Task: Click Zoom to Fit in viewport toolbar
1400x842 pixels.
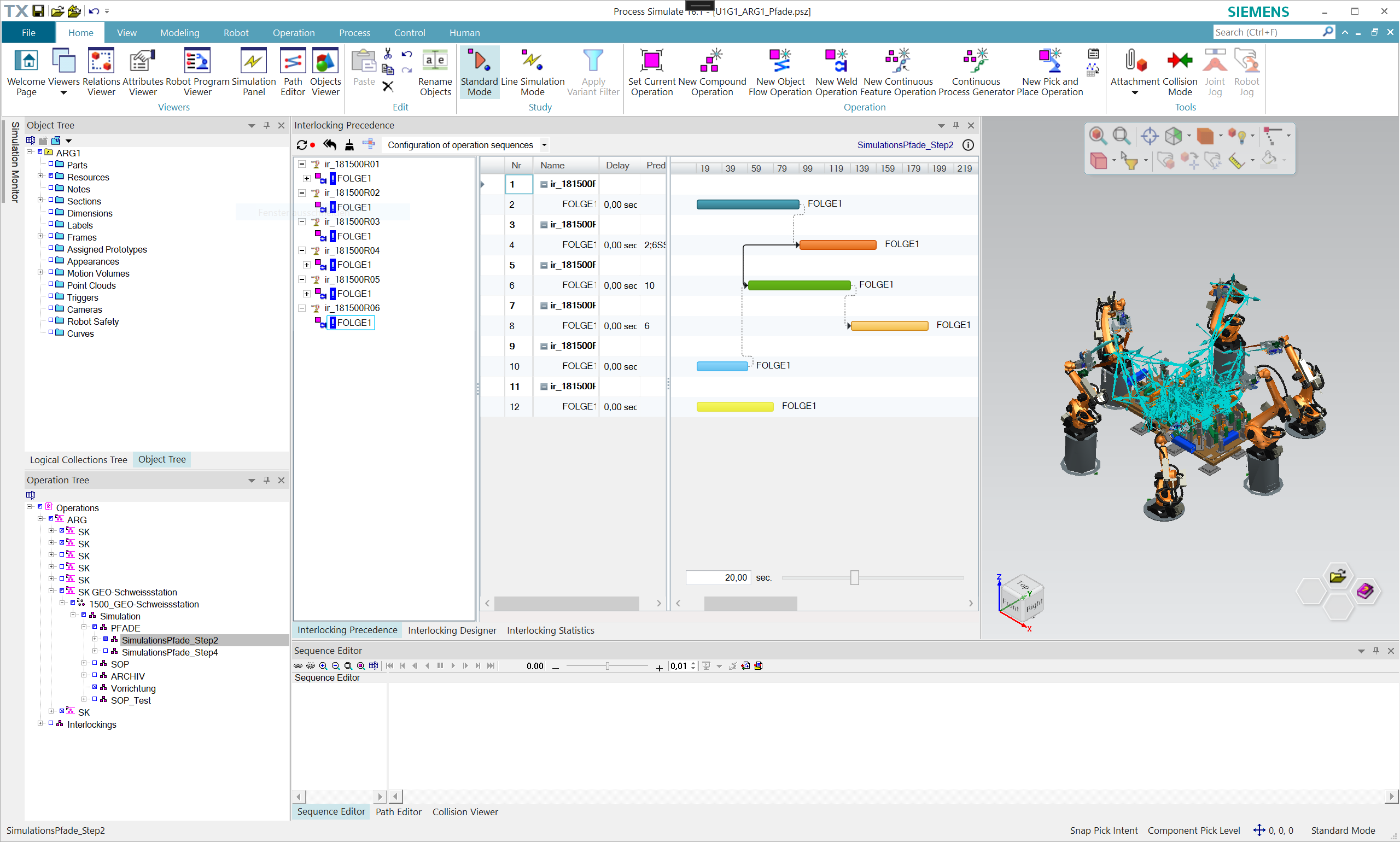Action: pyautogui.click(x=1121, y=136)
